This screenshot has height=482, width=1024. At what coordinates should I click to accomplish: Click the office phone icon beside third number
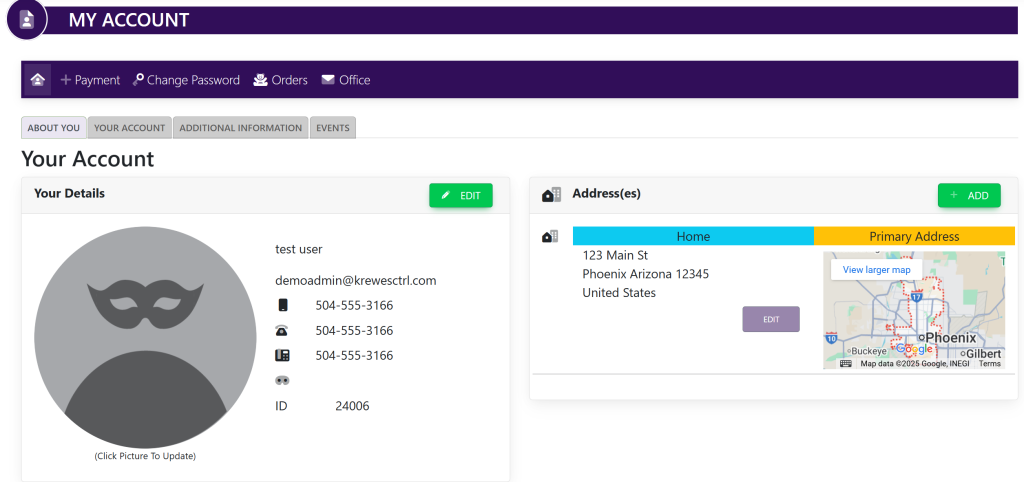(x=282, y=355)
